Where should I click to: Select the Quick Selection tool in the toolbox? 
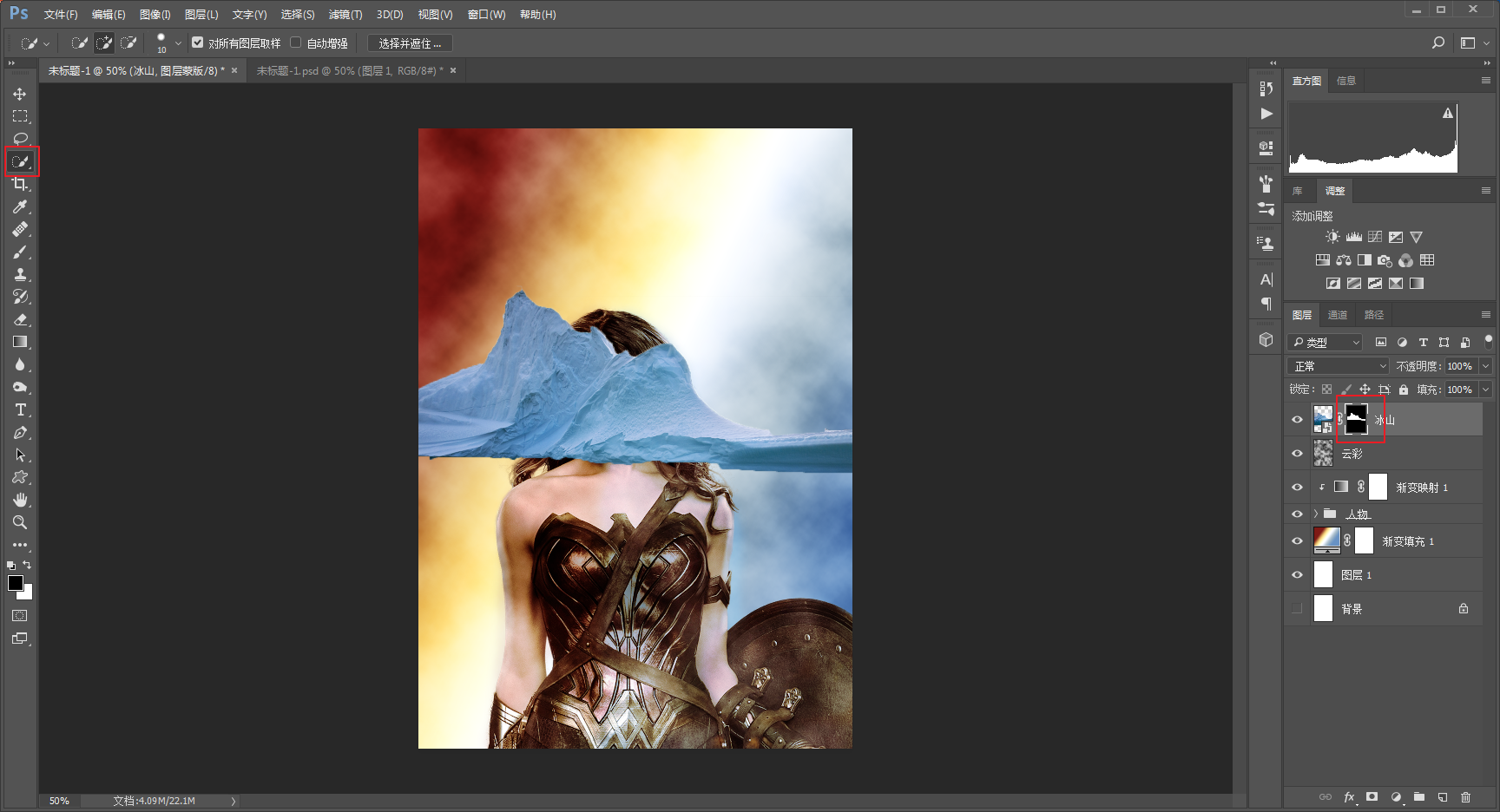coord(20,161)
